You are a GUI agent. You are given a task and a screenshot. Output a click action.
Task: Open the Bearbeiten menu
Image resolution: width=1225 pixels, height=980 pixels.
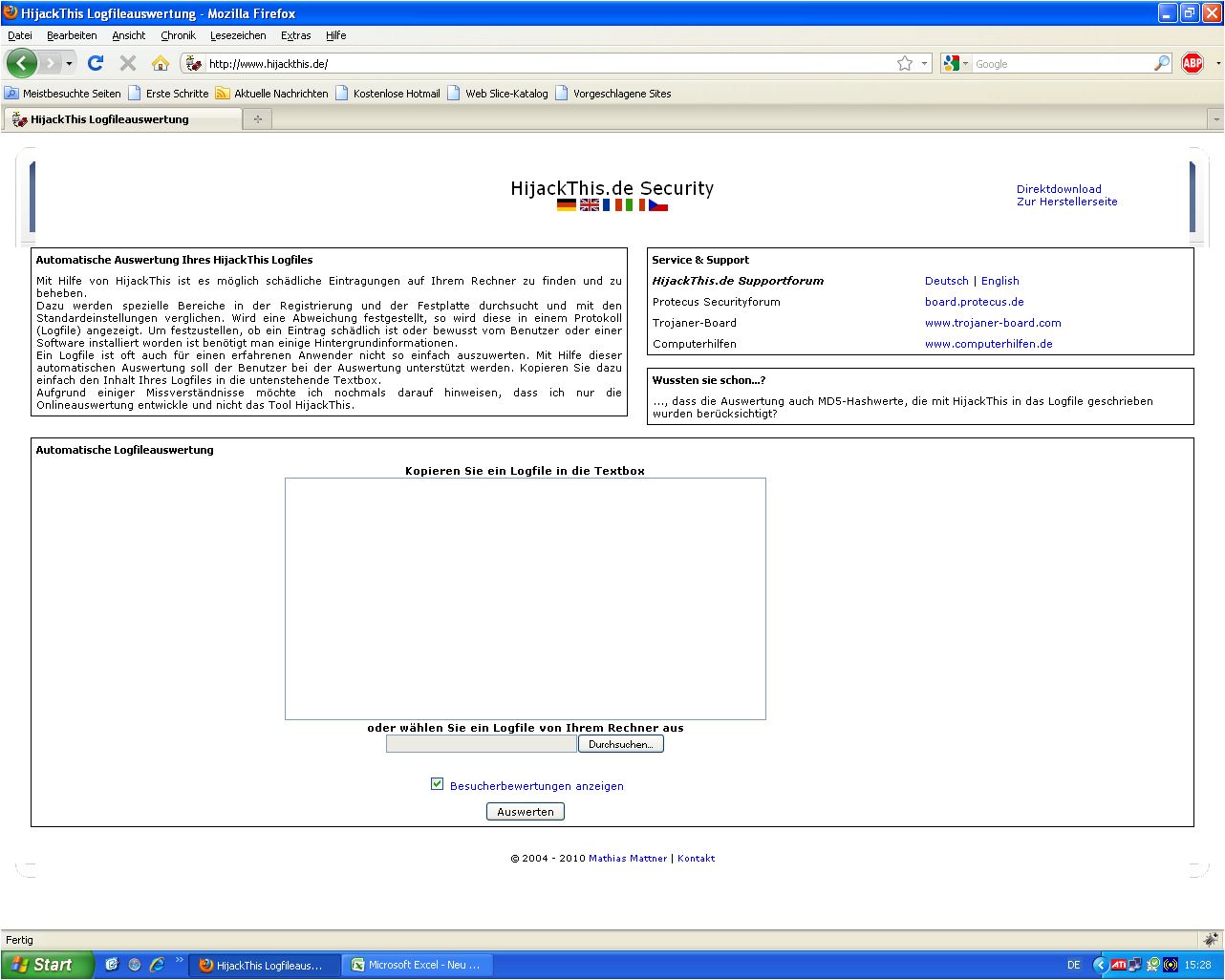point(72,35)
